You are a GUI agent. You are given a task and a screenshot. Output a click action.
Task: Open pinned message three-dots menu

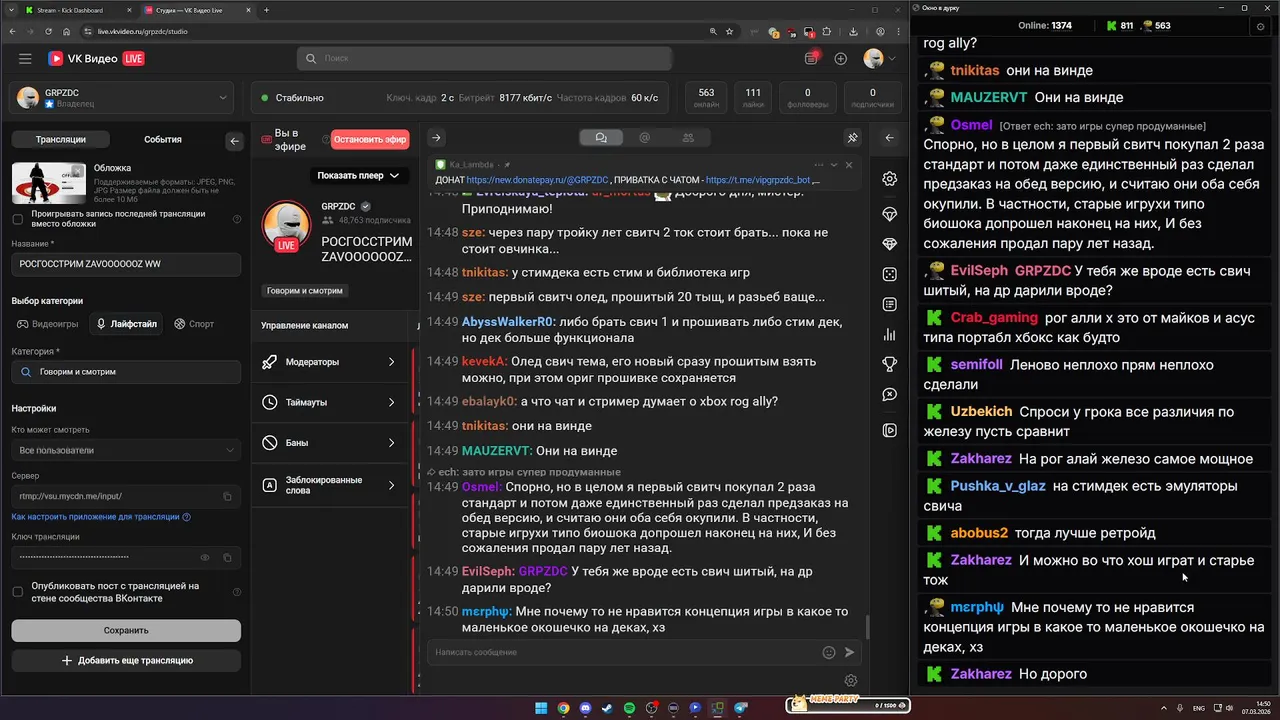819,165
